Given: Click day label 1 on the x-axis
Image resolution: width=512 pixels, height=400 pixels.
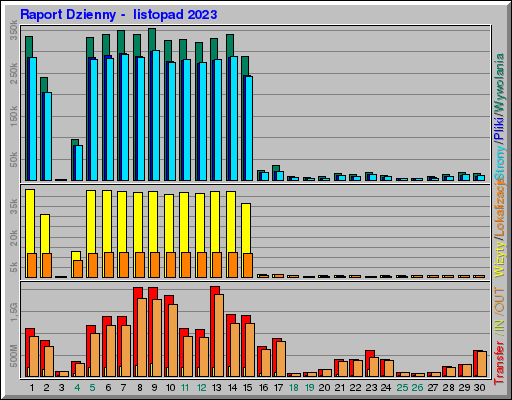Looking at the screenshot, I should coord(32,388).
